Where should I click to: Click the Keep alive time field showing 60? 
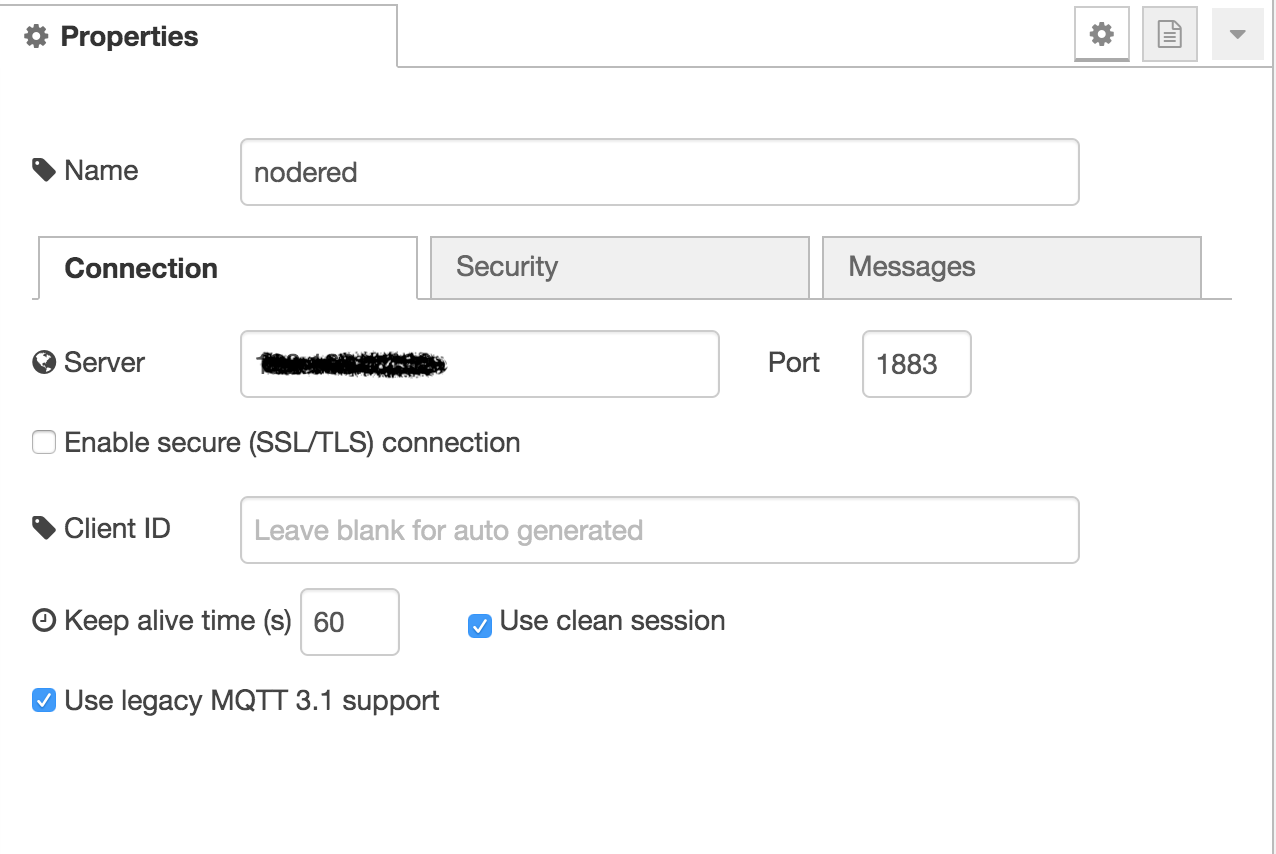click(349, 622)
